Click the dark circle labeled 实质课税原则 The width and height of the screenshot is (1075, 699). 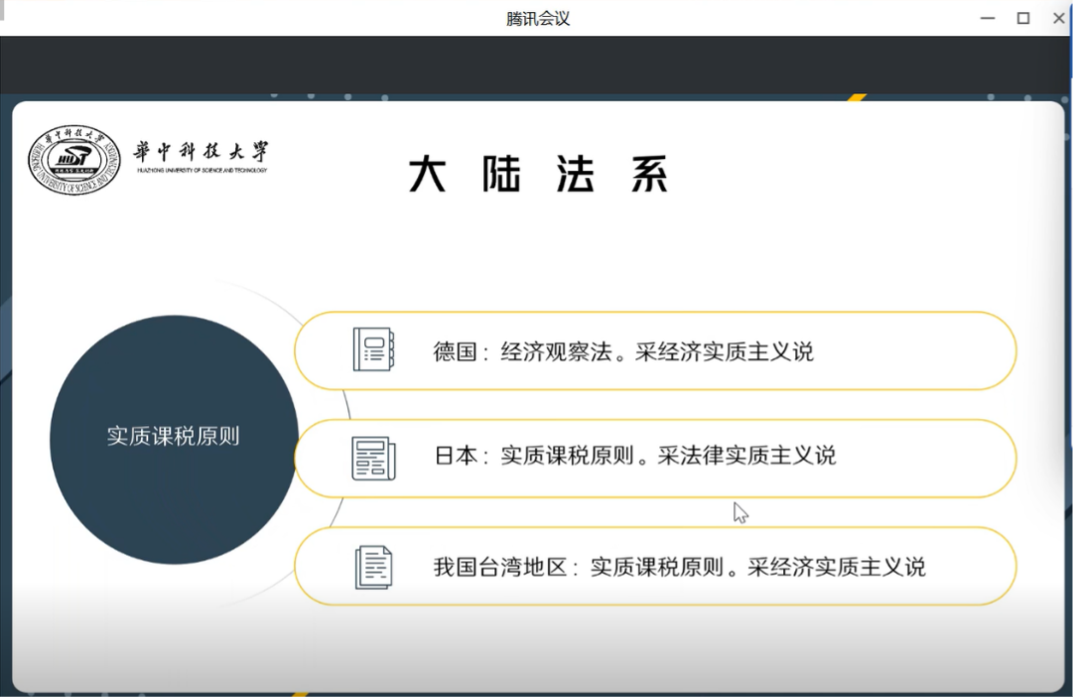pyautogui.click(x=173, y=438)
